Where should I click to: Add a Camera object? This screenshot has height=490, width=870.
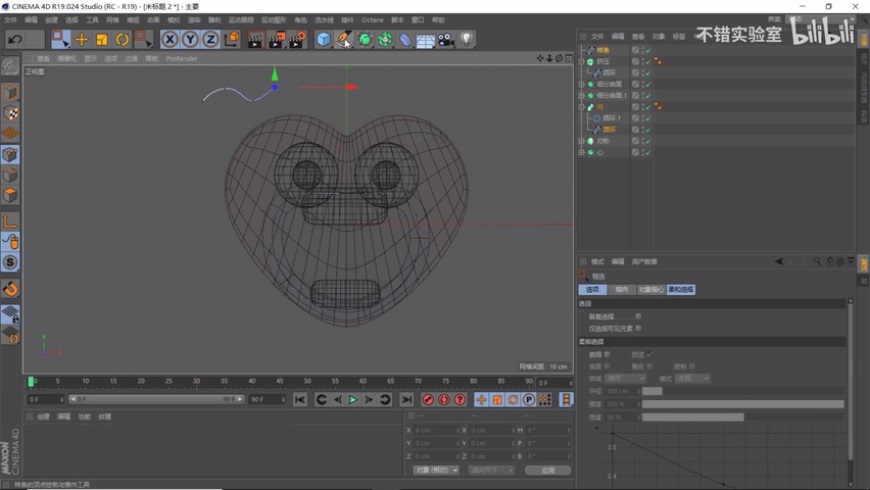point(446,39)
